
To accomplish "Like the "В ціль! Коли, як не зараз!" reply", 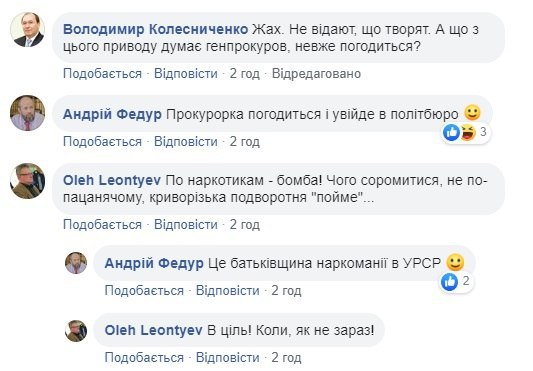I will (x=144, y=358).
